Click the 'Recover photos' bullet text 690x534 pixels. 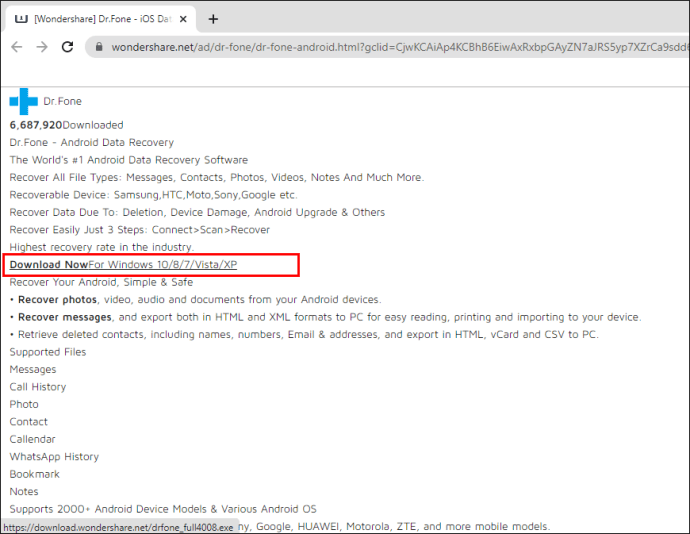pyautogui.click(x=195, y=300)
